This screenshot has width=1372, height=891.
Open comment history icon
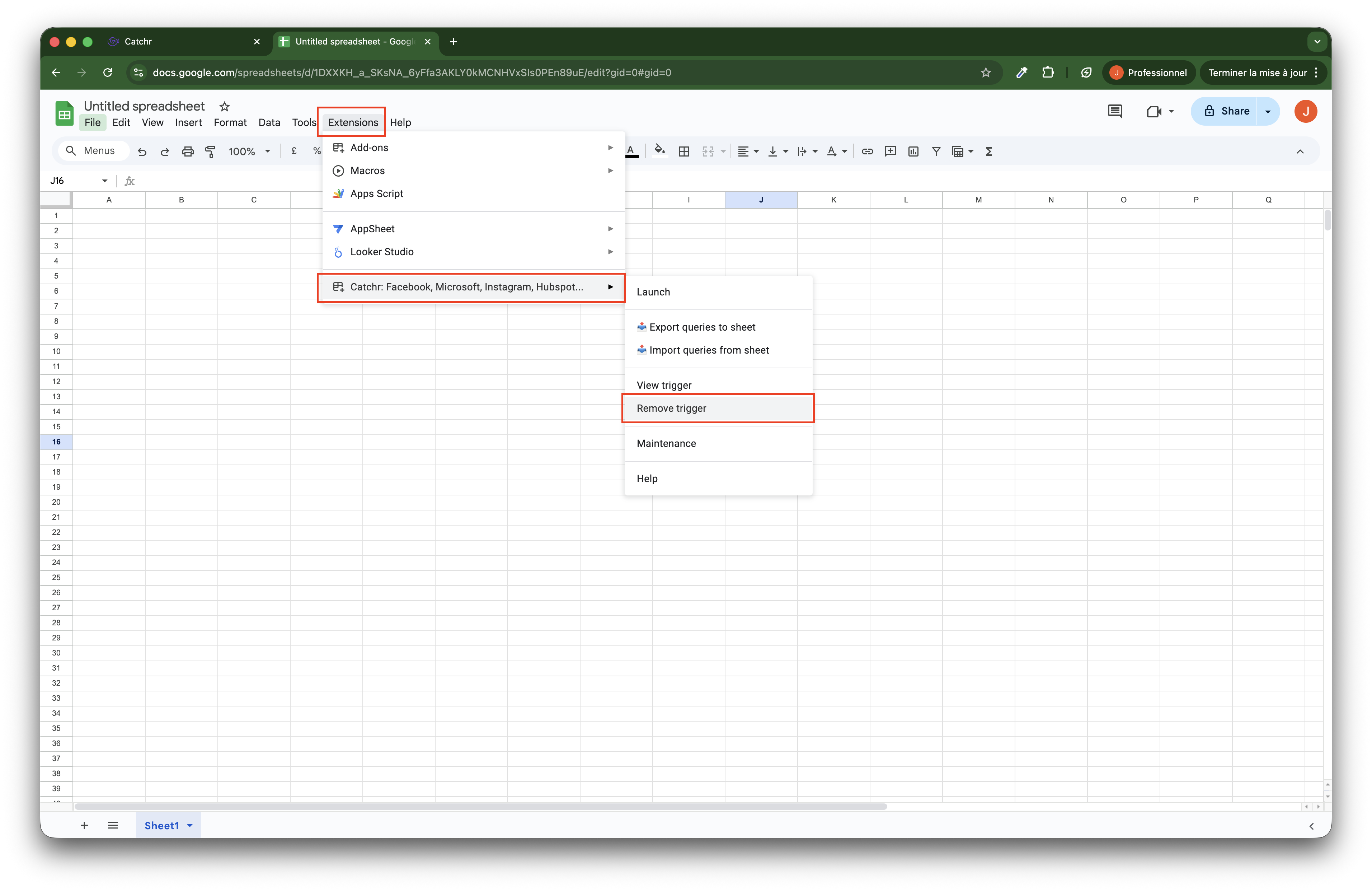tap(1115, 111)
